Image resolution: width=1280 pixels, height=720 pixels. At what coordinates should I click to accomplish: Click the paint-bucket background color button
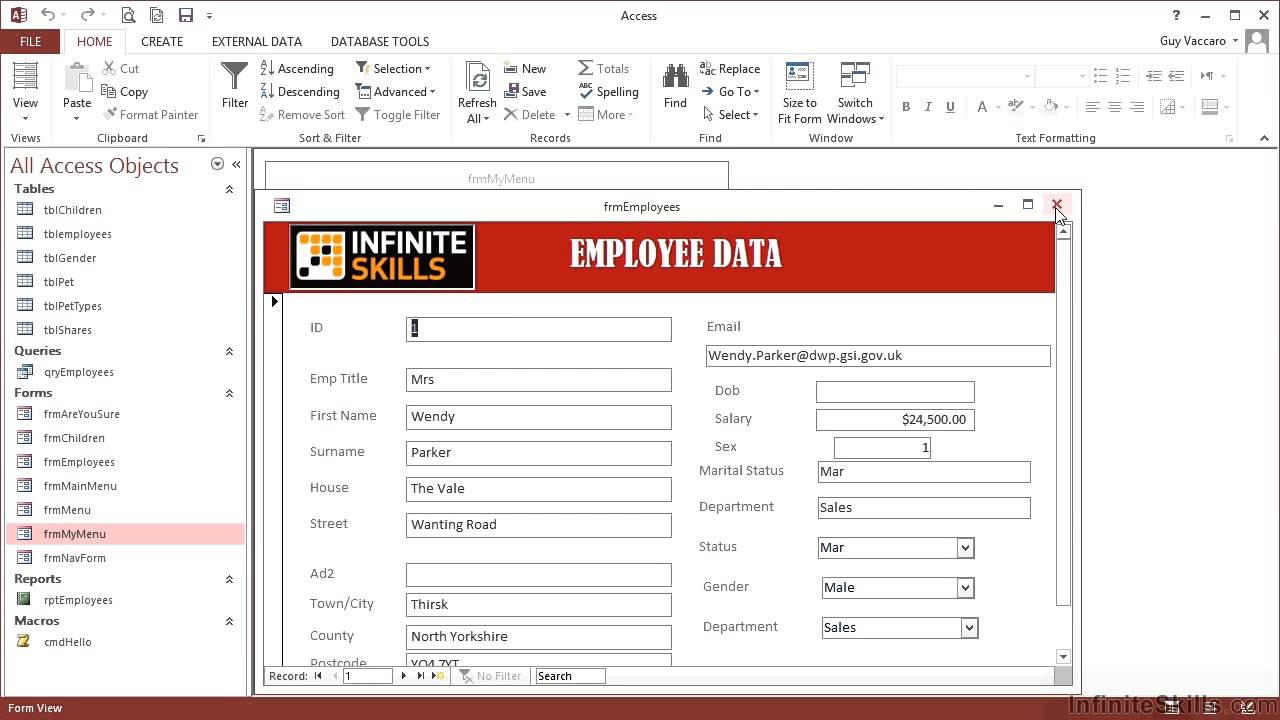[1050, 107]
